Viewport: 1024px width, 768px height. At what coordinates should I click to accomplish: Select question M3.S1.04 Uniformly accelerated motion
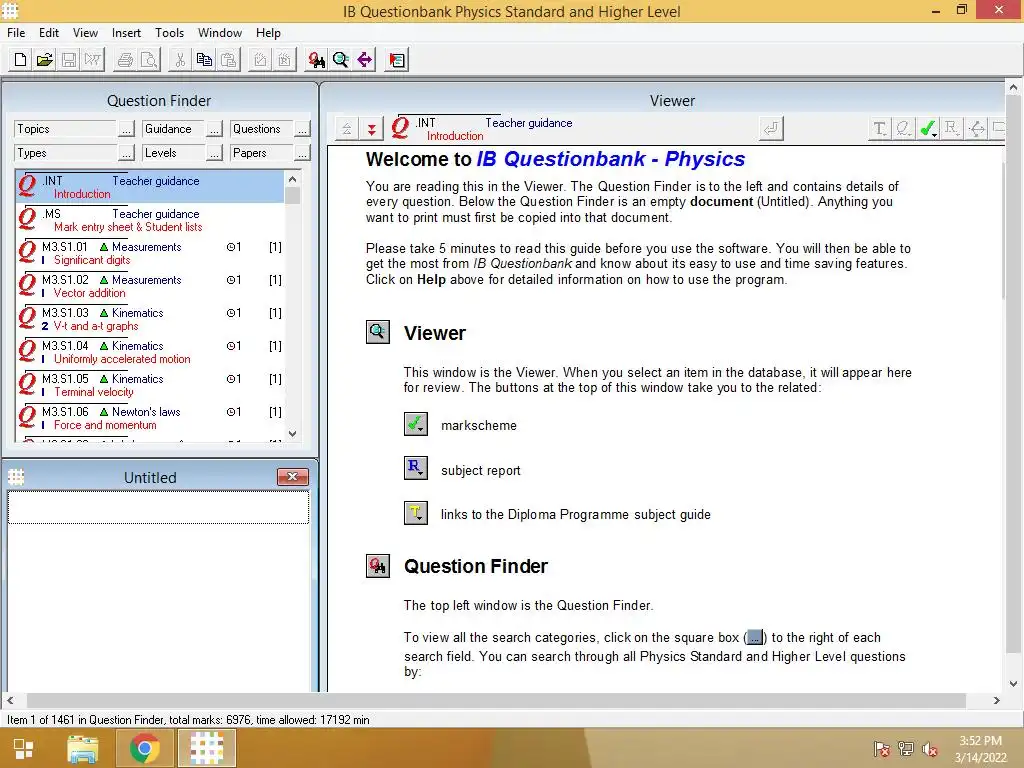coord(150,352)
